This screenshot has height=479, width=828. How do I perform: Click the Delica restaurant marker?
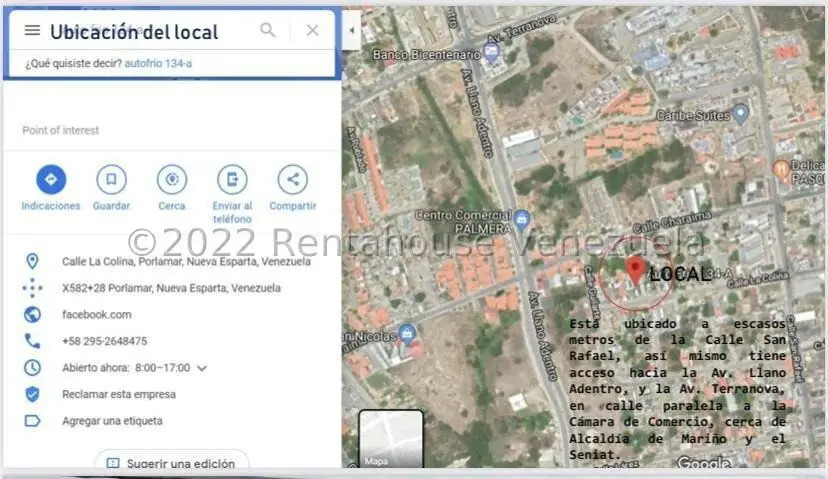(x=780, y=170)
